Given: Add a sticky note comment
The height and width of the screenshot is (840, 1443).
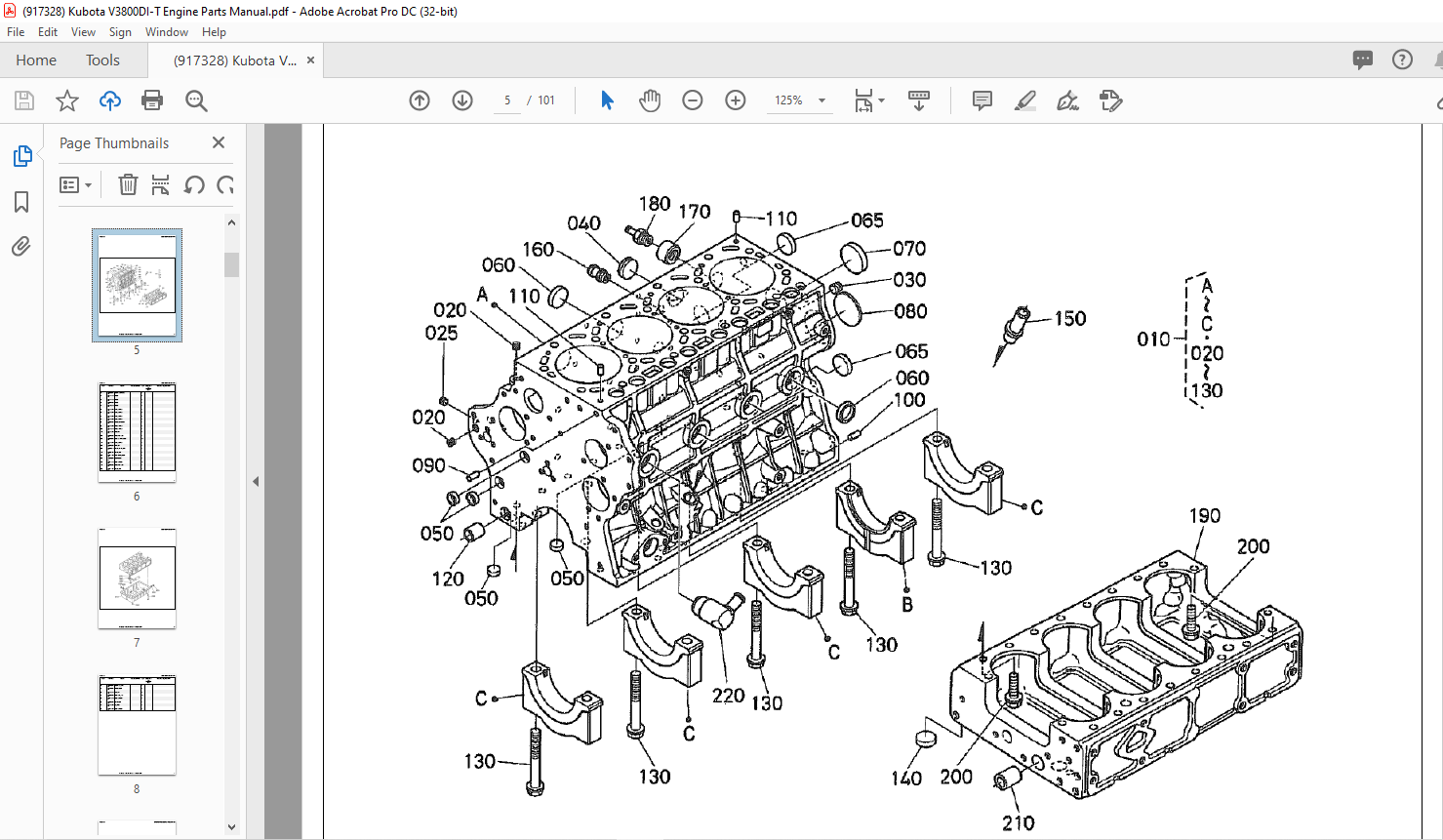Looking at the screenshot, I should 982,100.
